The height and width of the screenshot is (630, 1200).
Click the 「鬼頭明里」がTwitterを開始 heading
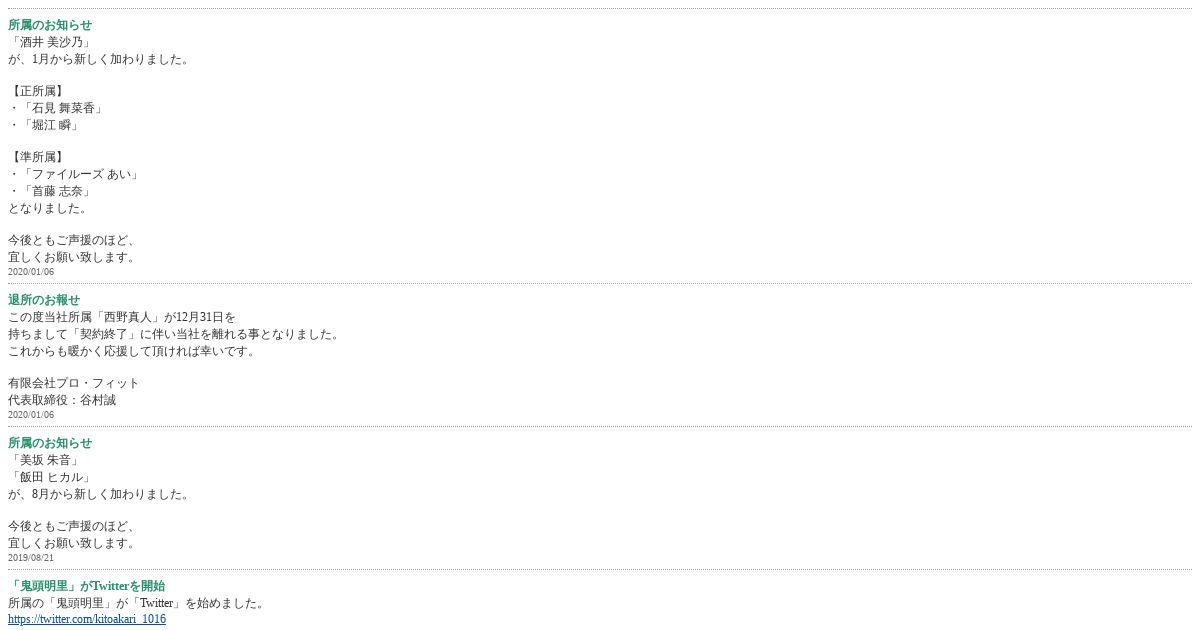point(86,586)
